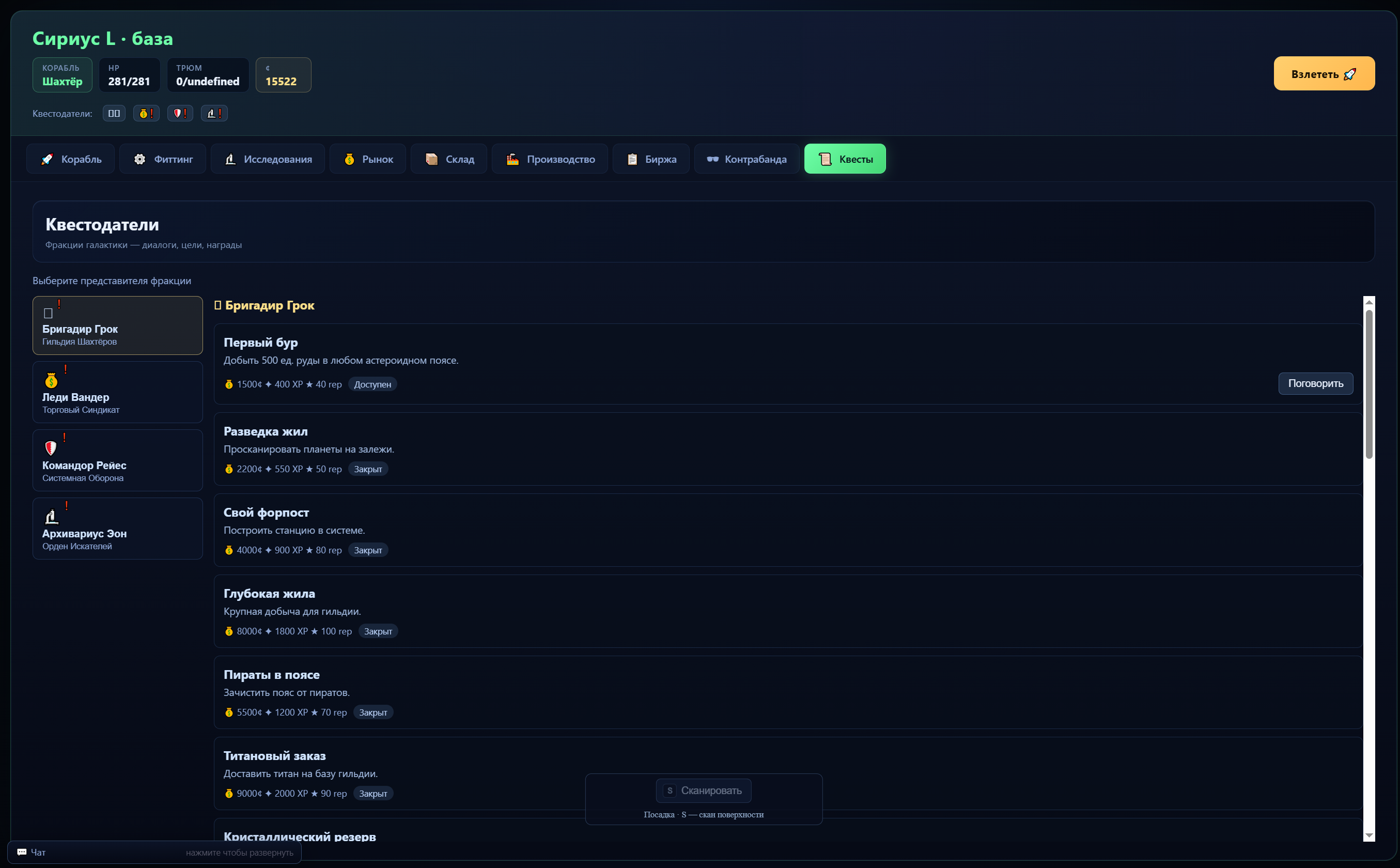
Task: Click the quest title Разведка жил
Action: 266,432
